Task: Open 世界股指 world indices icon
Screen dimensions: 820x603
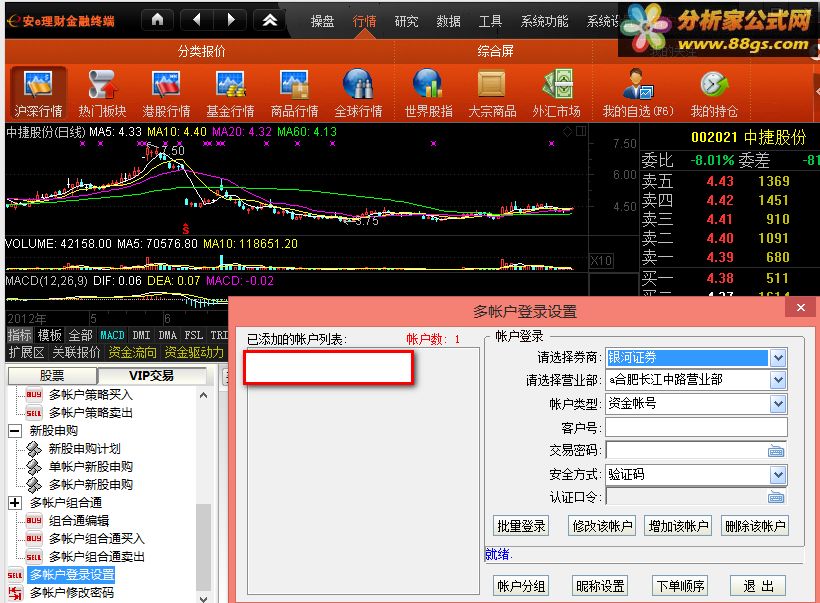Action: point(428,92)
